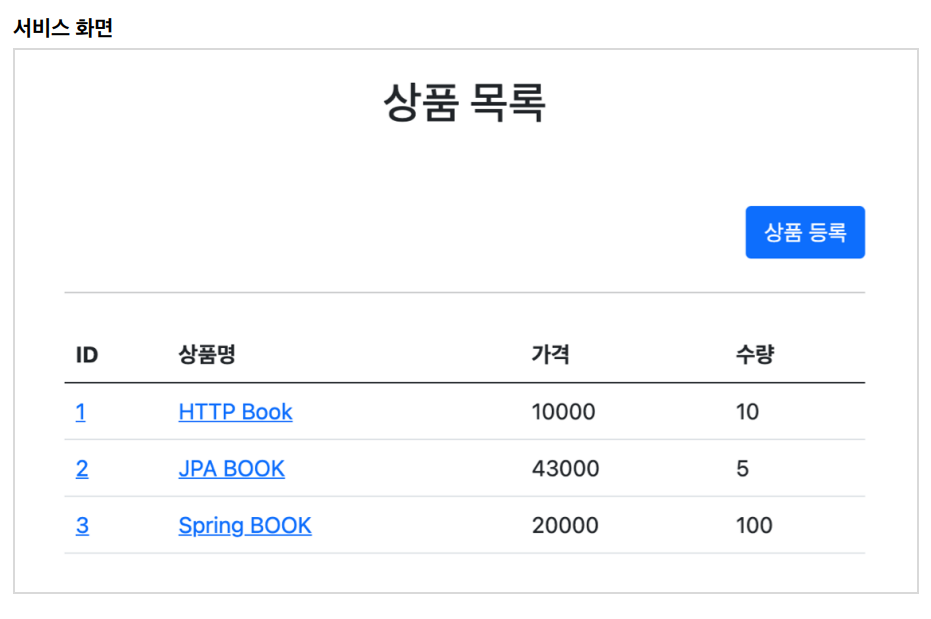The height and width of the screenshot is (619, 931).
Task: Open the Spring BOOK product link
Action: [245, 526]
